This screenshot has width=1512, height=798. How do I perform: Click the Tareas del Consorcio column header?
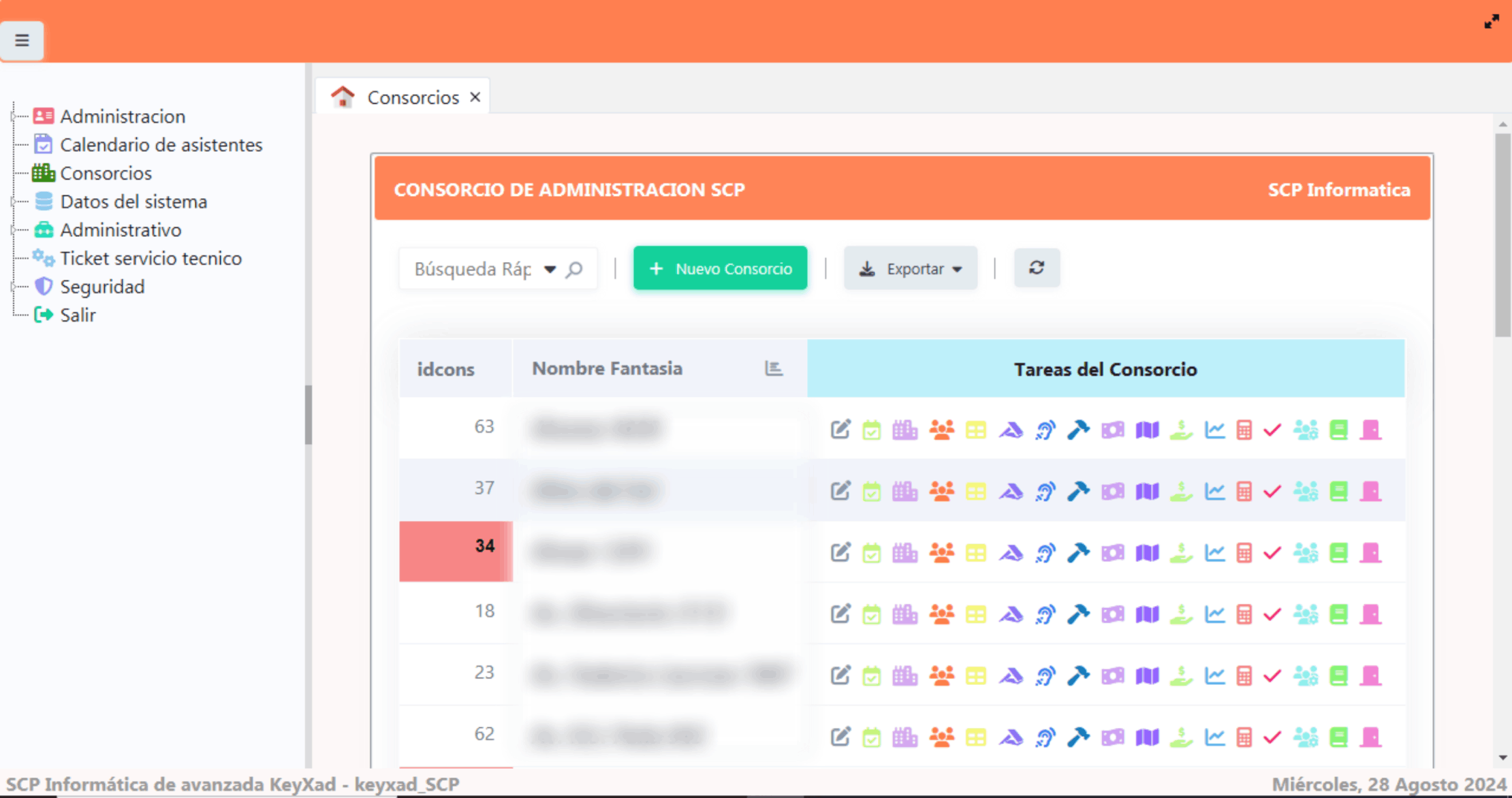[1105, 368]
